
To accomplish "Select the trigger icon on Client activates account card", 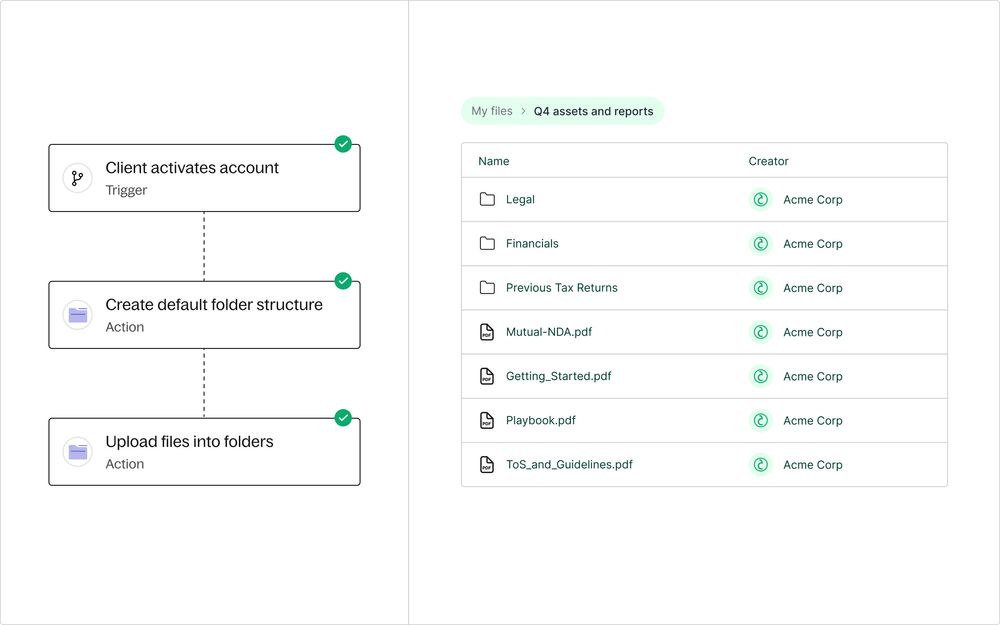I will click(77, 177).
